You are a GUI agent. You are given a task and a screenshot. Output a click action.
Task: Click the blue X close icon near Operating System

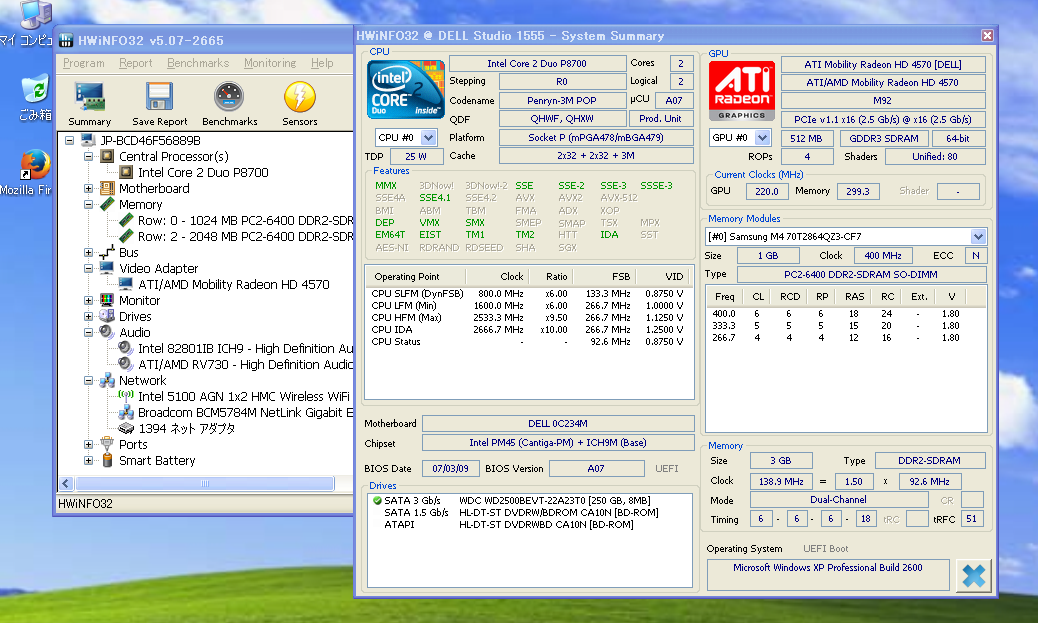(x=974, y=575)
